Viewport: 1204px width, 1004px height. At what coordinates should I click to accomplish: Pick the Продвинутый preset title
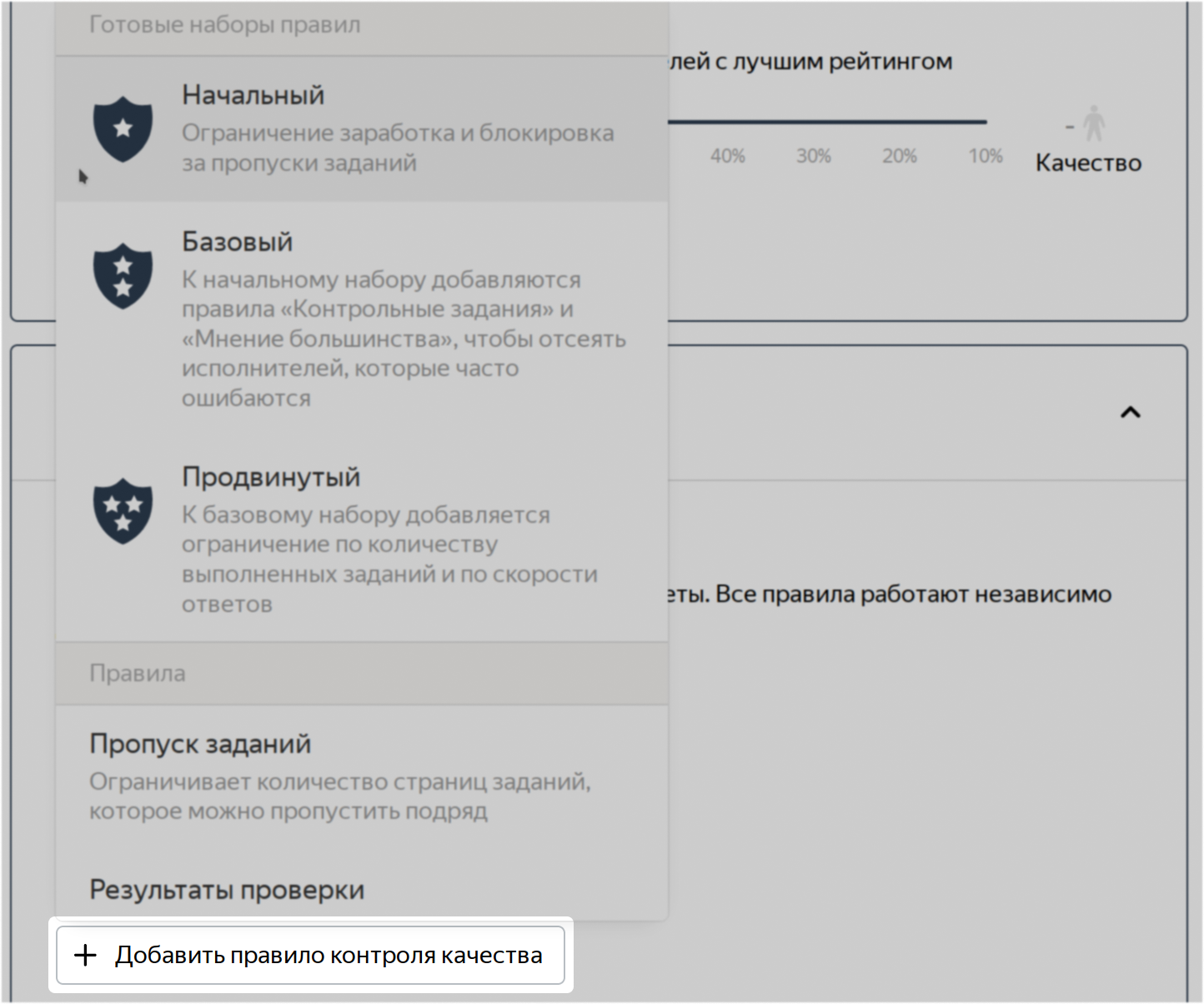pyautogui.click(x=271, y=477)
